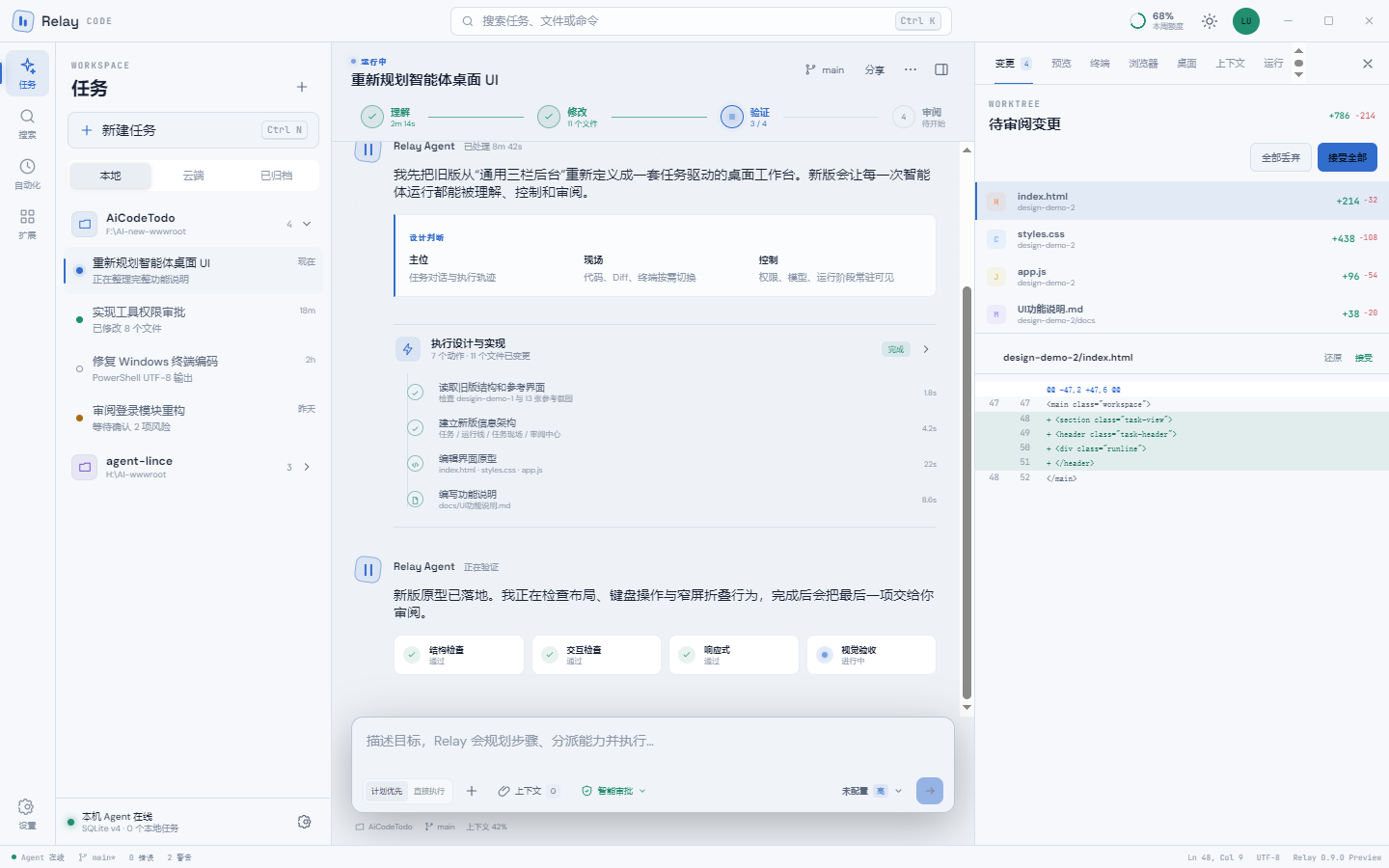
Task: Click tab overflow up arrow
Action: point(1298,51)
